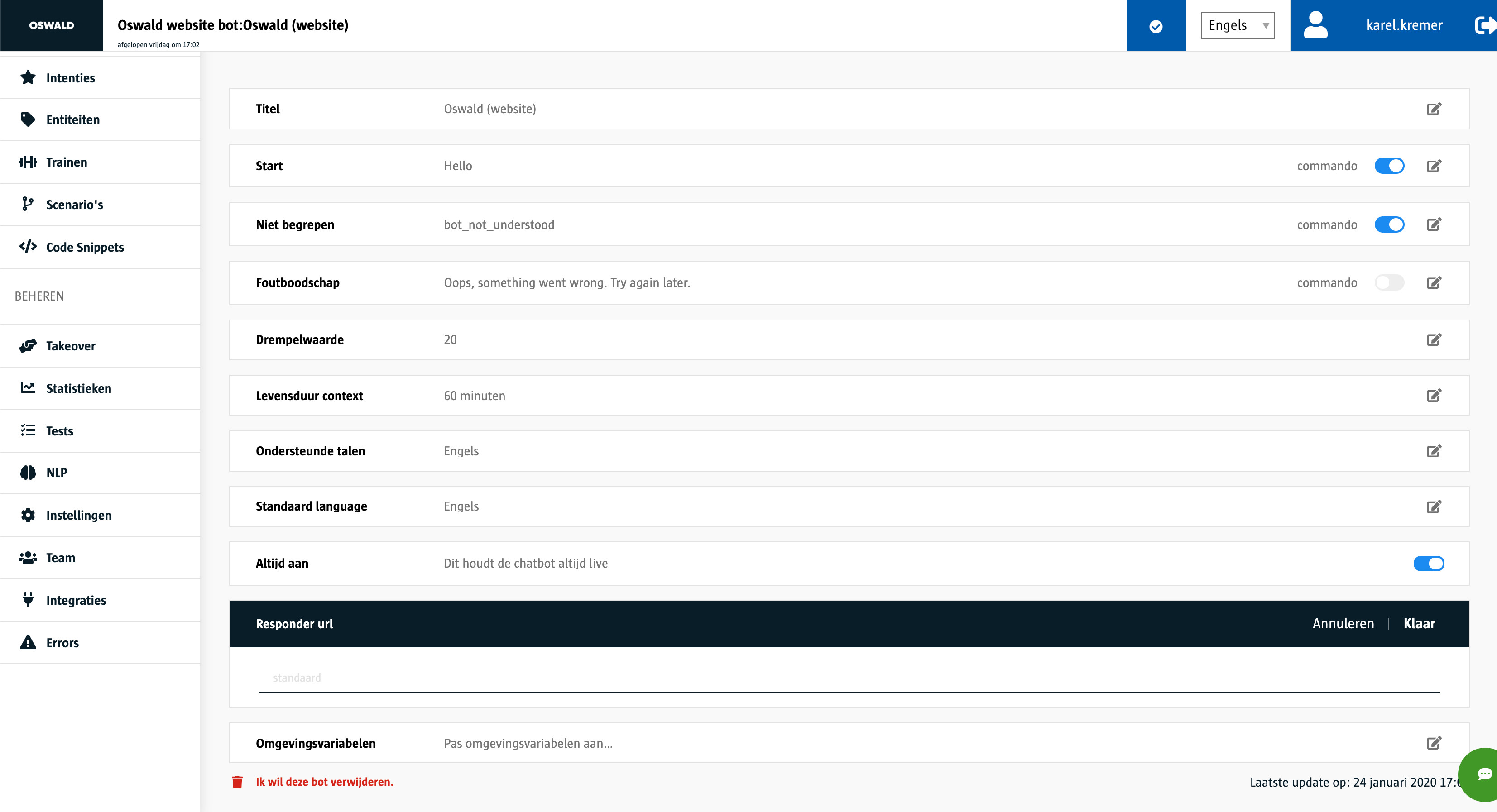This screenshot has width=1497, height=812.
Task: Open the Statistieken menu item
Action: (x=78, y=388)
